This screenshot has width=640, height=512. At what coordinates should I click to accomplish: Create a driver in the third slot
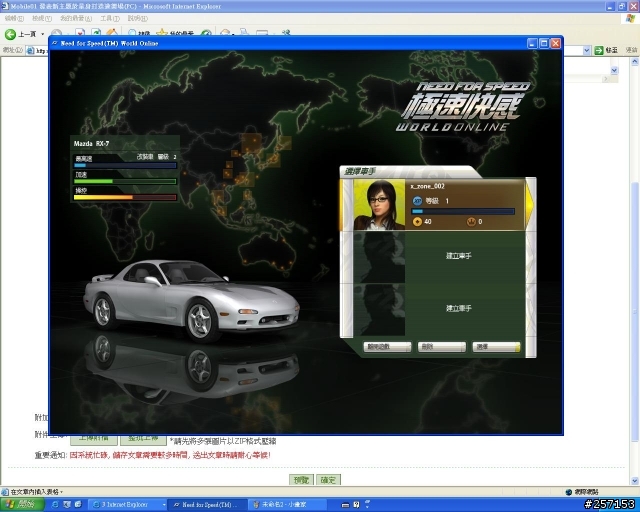pyautogui.click(x=459, y=308)
